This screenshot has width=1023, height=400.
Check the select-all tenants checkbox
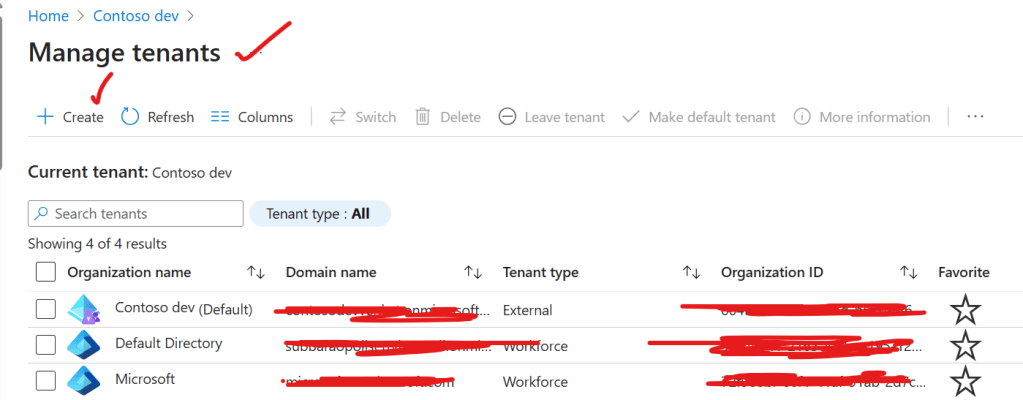(46, 272)
